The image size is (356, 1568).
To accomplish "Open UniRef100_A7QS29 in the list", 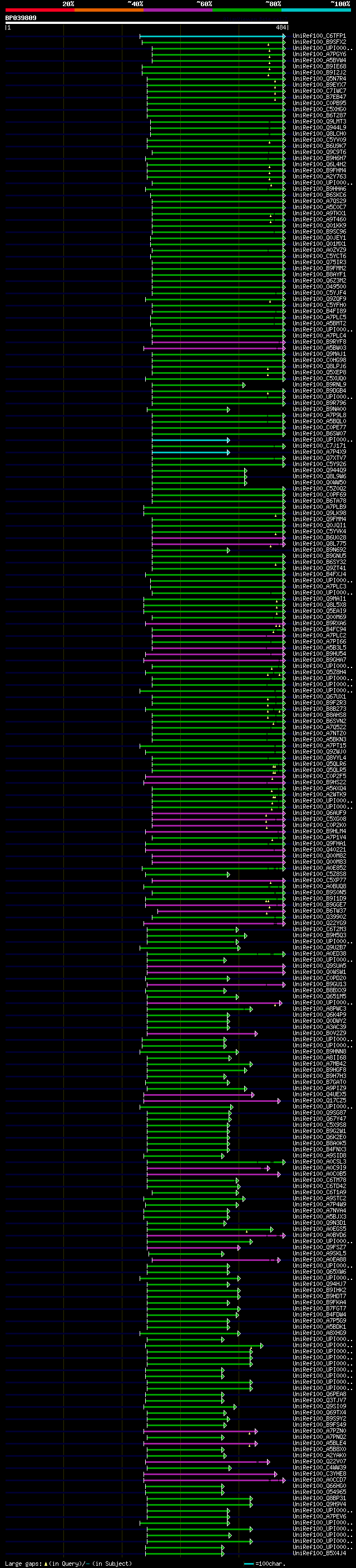I will (x=319, y=201).
